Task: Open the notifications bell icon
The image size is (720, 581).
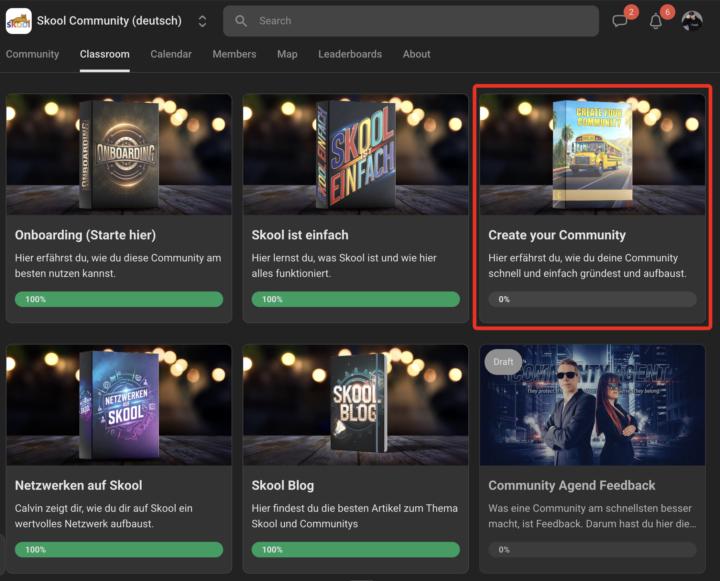Action: [x=656, y=21]
